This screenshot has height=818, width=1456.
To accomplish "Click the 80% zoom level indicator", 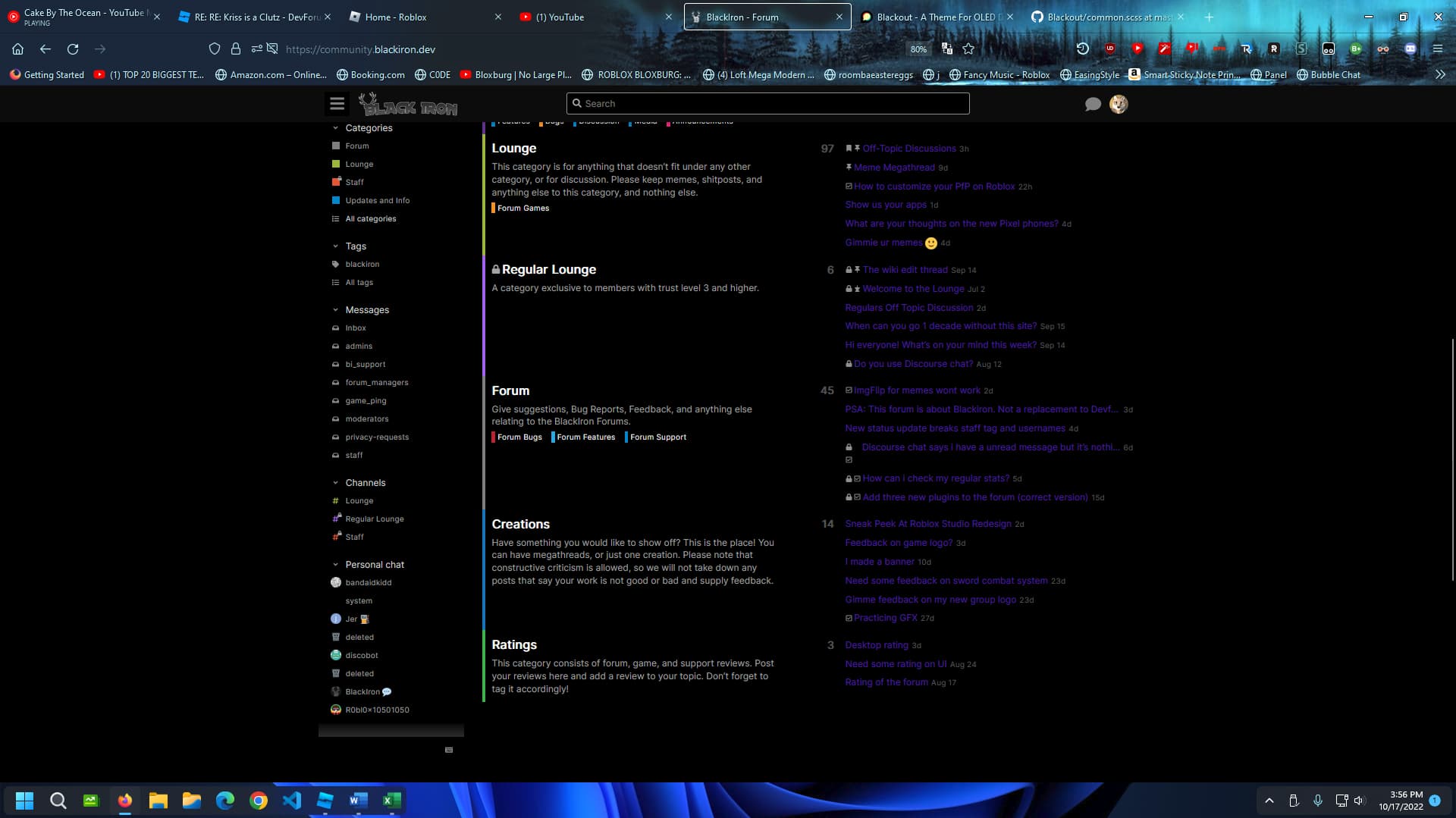I will tap(918, 49).
